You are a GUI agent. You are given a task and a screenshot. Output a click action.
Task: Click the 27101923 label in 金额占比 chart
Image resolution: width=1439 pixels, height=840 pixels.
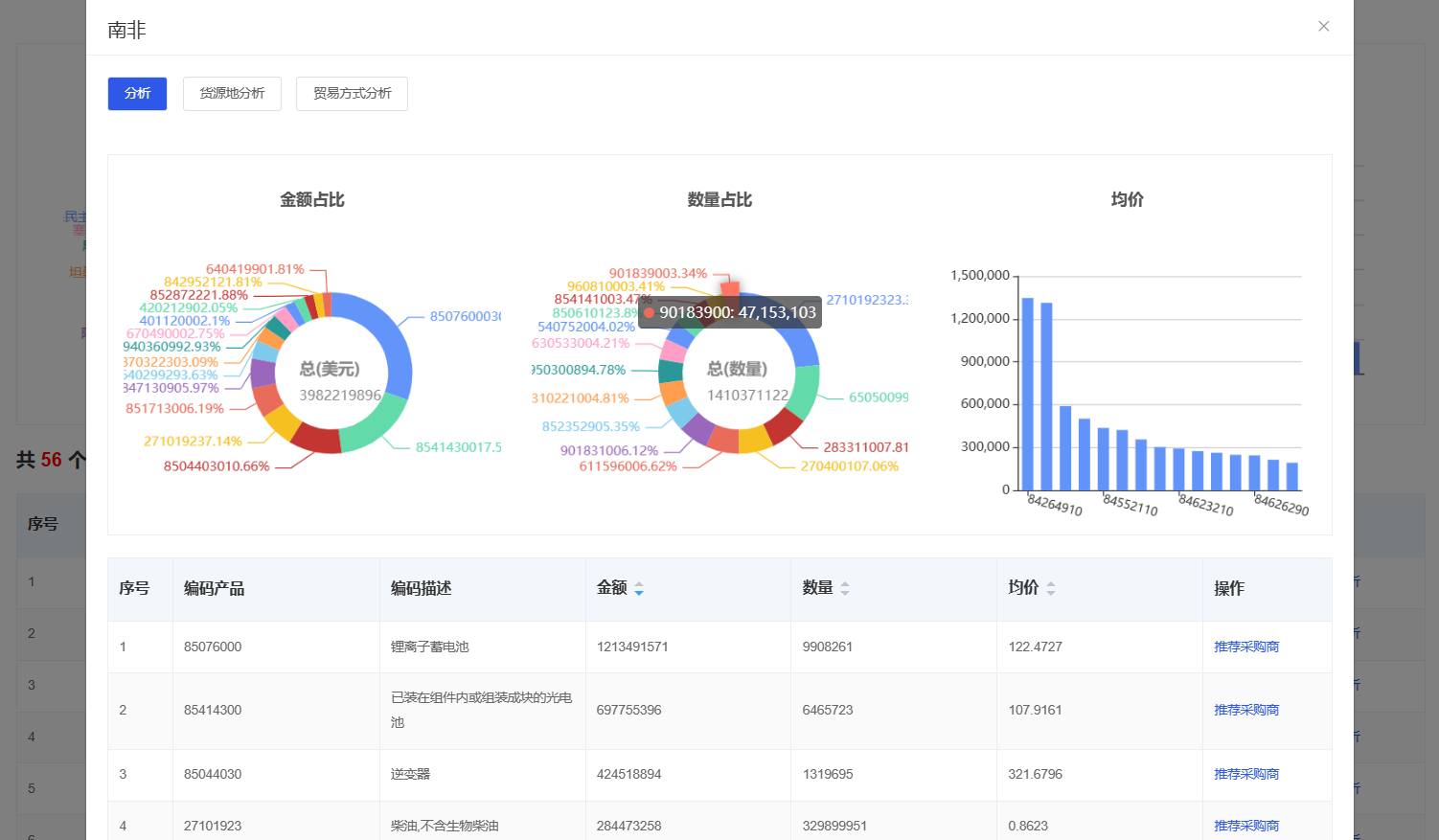(x=193, y=442)
